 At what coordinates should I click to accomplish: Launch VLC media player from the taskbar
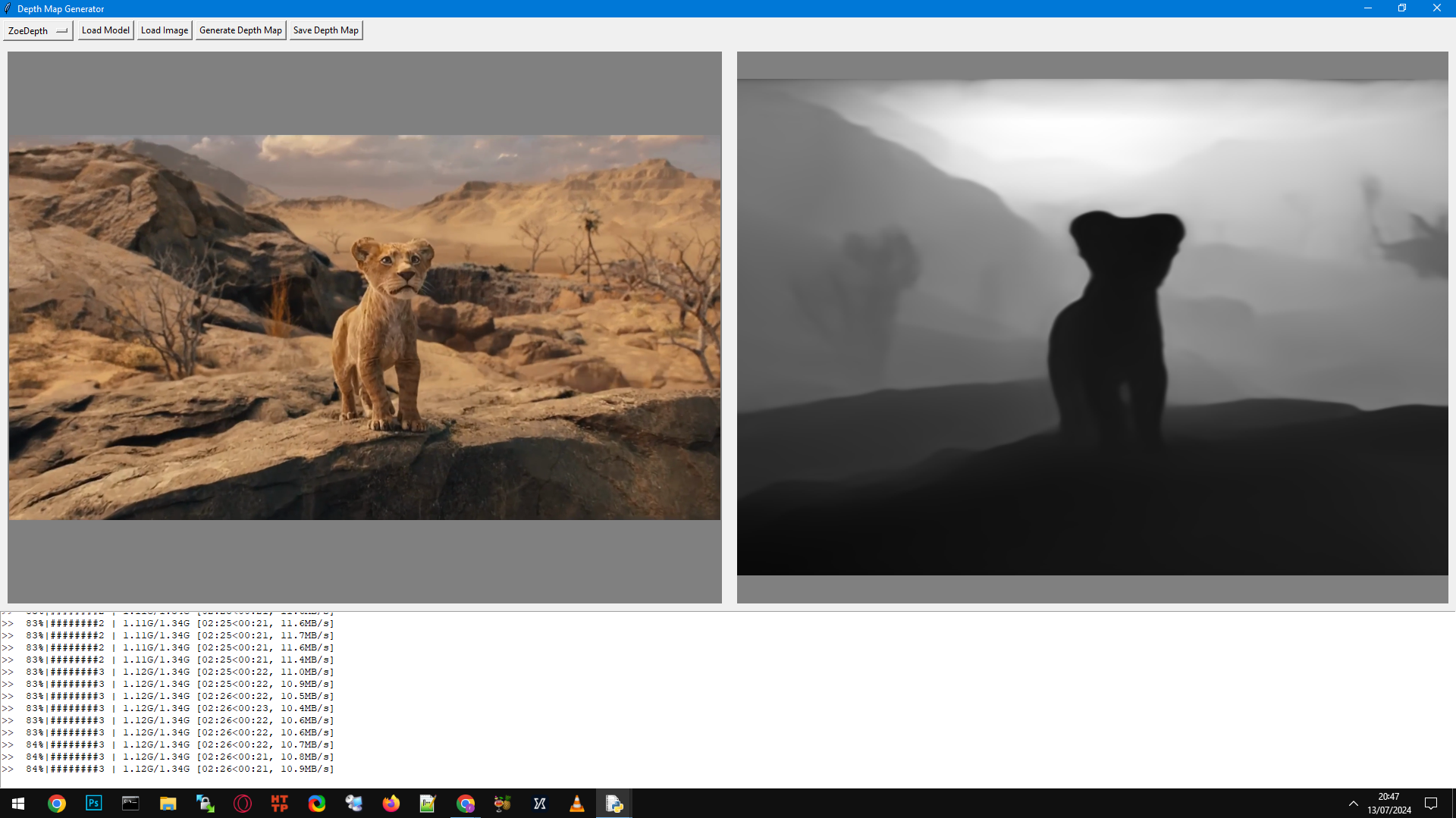[x=577, y=804]
